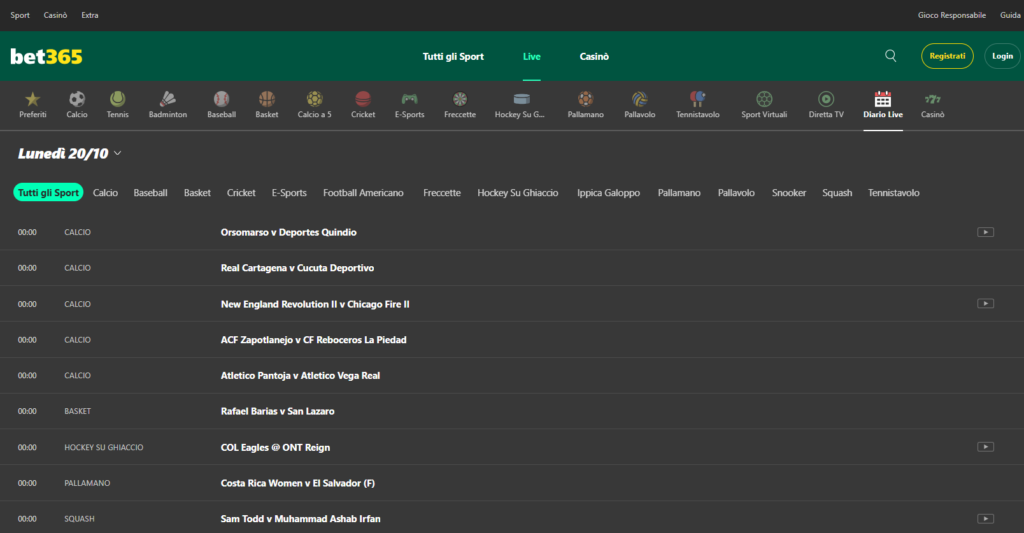Open the E-Sports controller icon
The image size is (1024, 533).
[x=409, y=99]
